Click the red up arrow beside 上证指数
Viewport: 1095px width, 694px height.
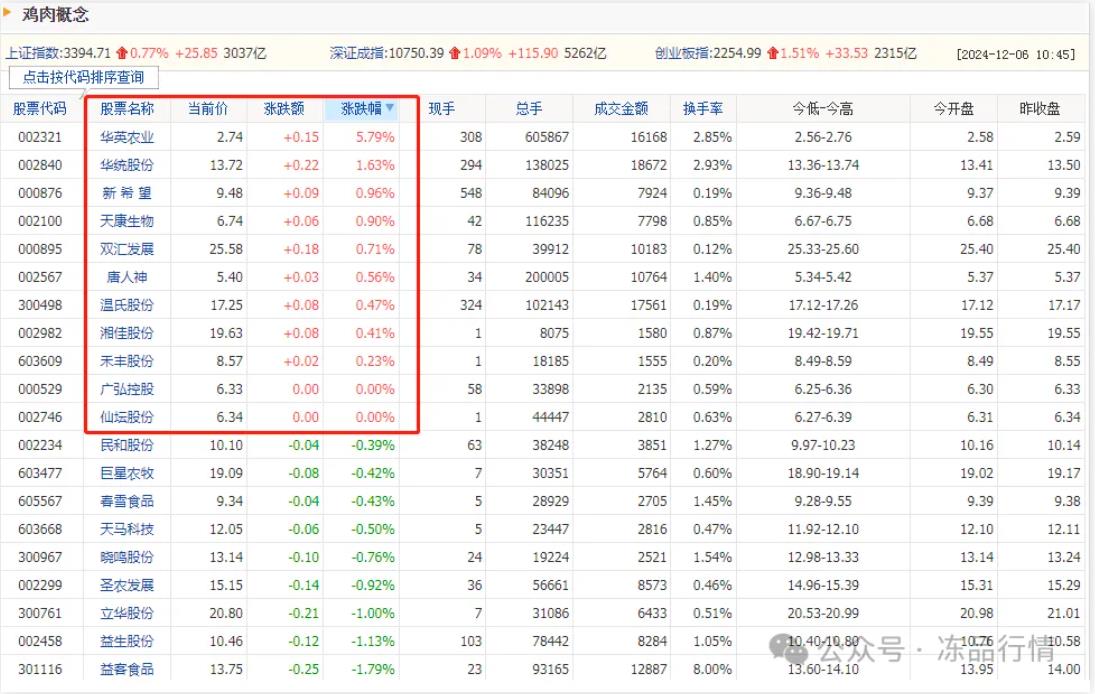point(122,53)
